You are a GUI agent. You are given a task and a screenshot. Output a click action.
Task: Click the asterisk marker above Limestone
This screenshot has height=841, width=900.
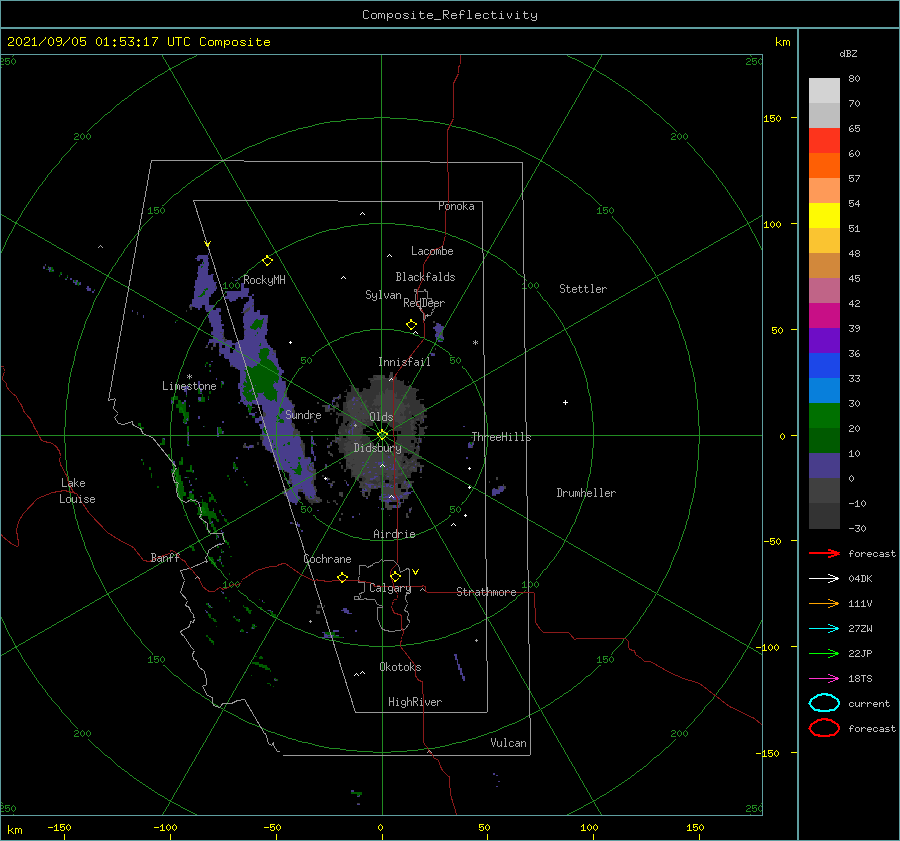pyautogui.click(x=189, y=377)
